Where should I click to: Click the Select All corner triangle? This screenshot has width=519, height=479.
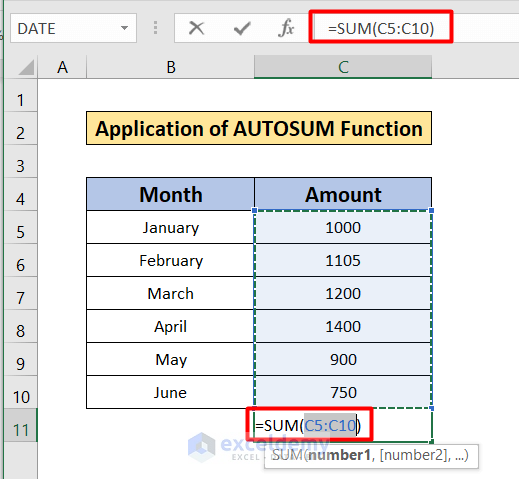pyautogui.click(x=26, y=67)
